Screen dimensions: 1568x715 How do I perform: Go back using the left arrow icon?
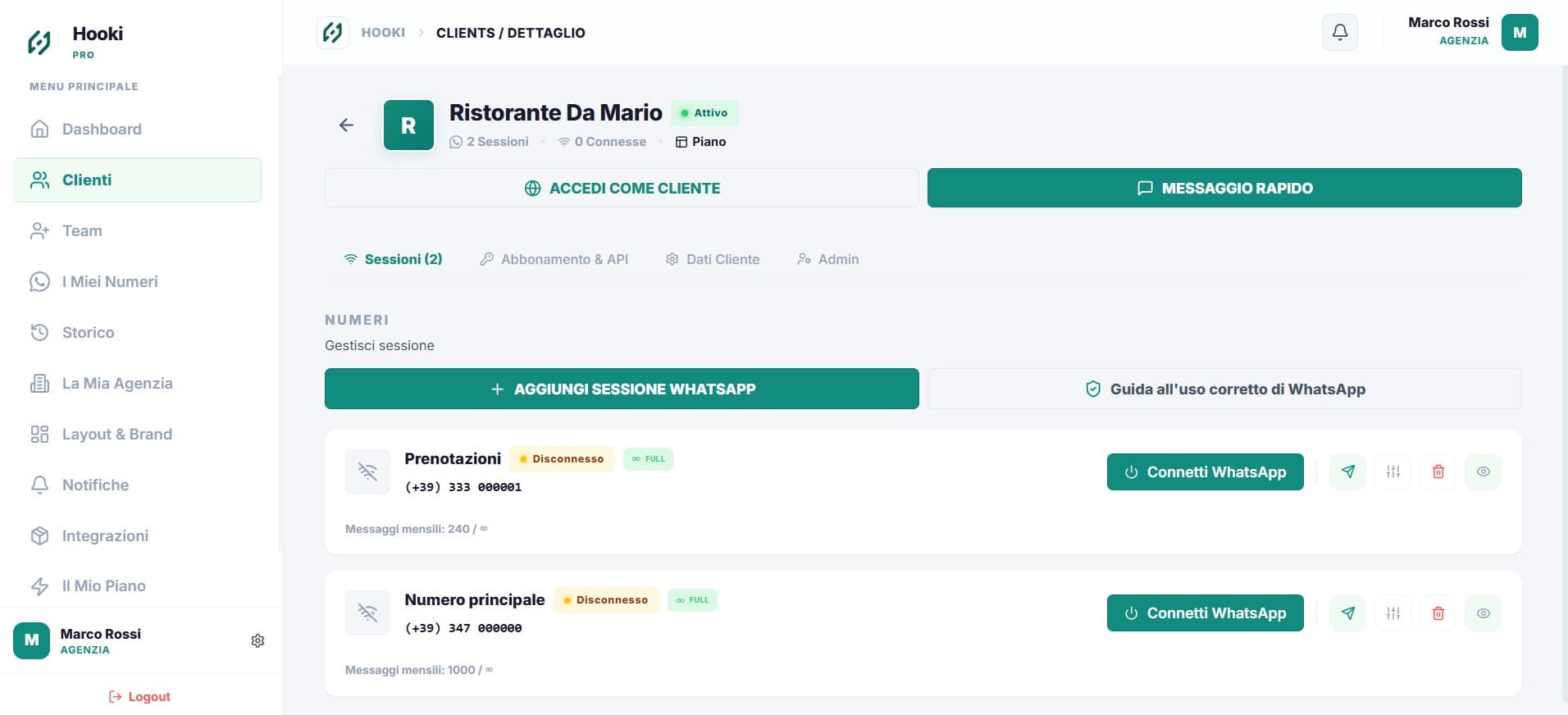point(346,125)
